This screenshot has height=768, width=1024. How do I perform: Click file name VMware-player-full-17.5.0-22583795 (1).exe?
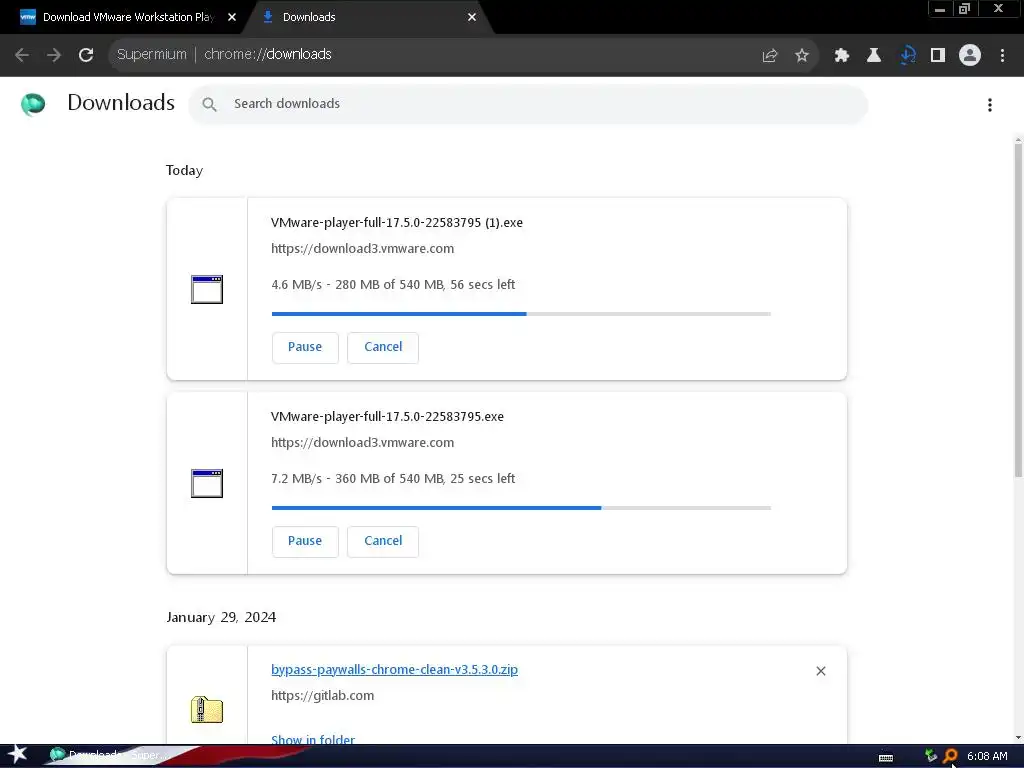pos(397,223)
